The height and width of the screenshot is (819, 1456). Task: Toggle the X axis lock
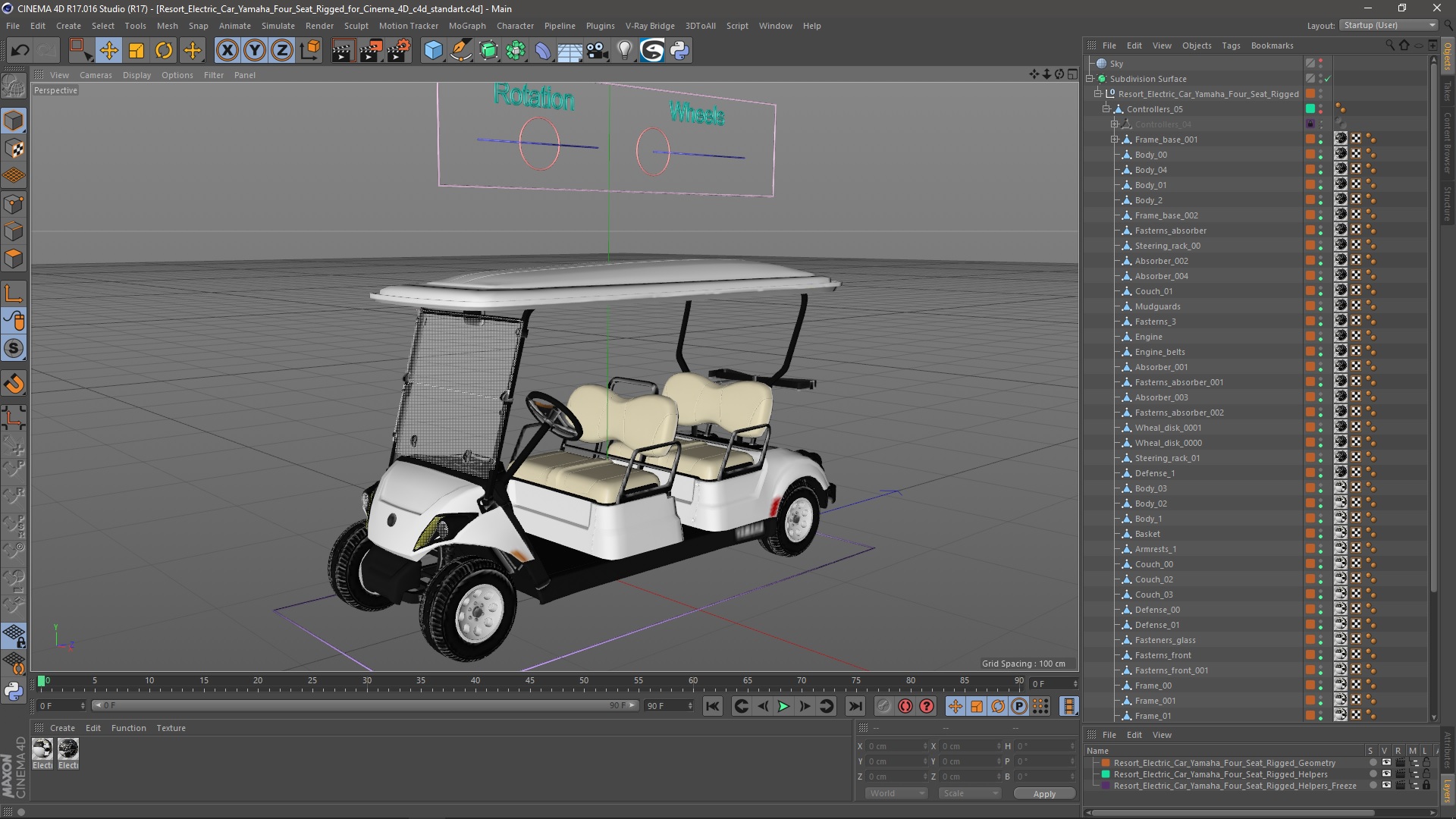coord(227,51)
